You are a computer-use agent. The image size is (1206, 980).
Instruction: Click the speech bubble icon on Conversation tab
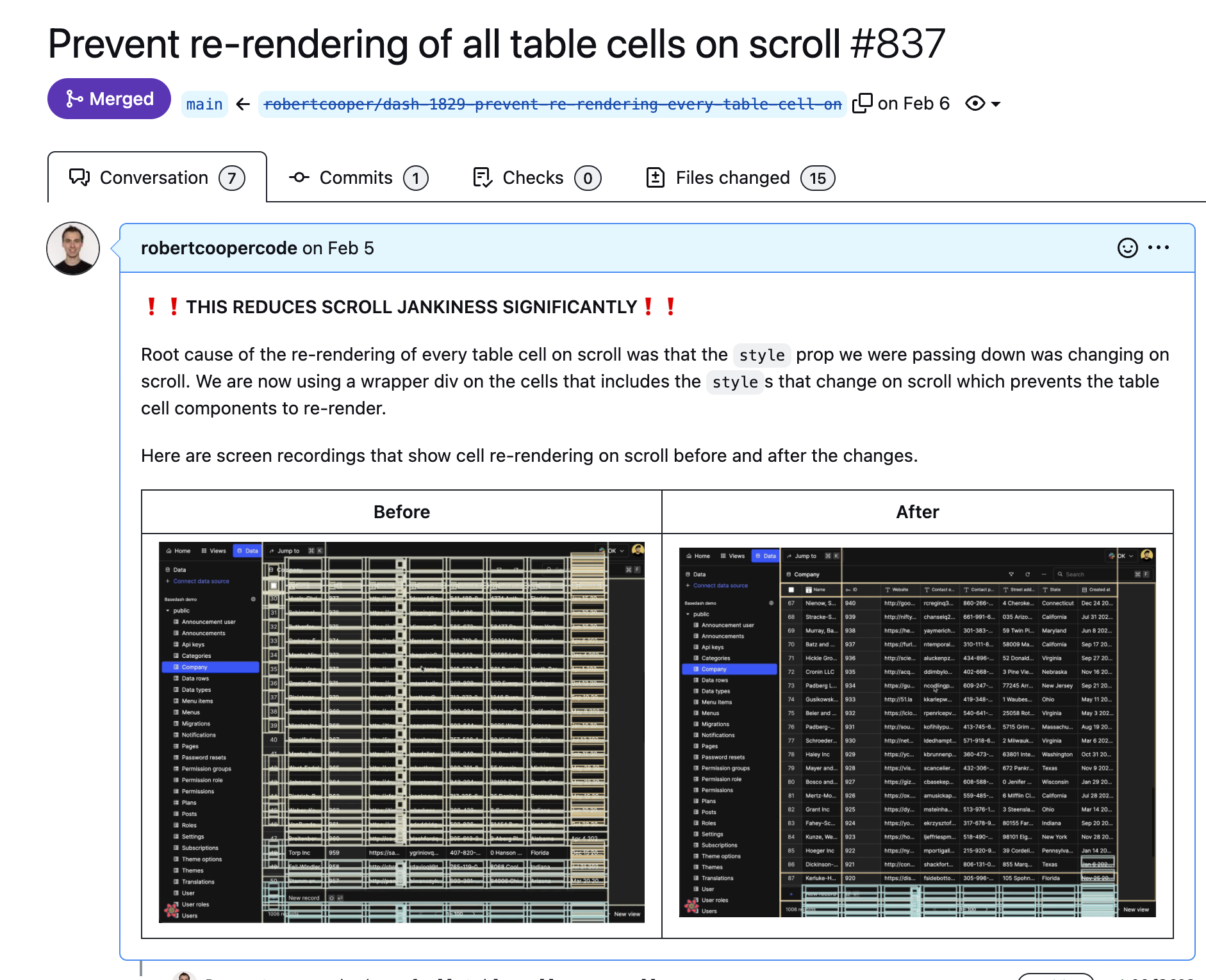click(79, 177)
